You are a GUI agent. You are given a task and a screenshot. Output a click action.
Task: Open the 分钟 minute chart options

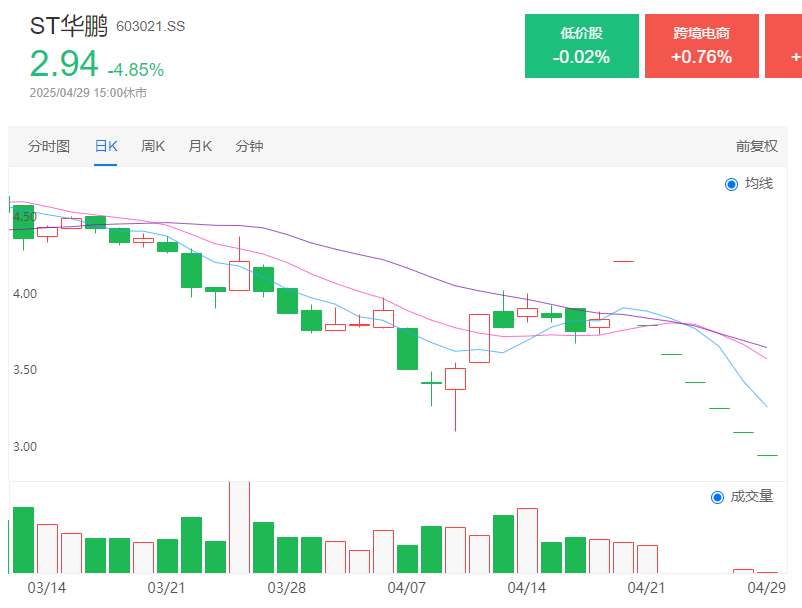(249, 146)
